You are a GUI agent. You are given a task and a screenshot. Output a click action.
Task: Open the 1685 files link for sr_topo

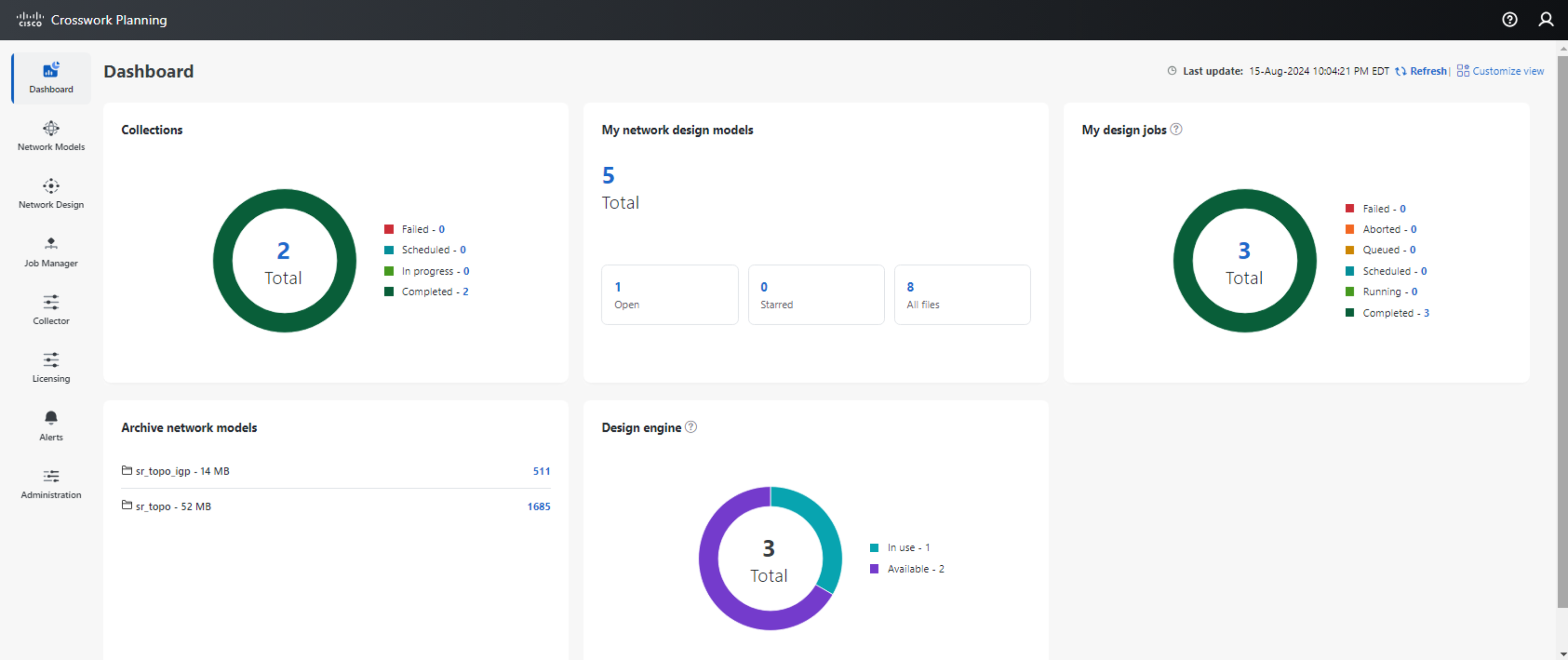[538, 506]
